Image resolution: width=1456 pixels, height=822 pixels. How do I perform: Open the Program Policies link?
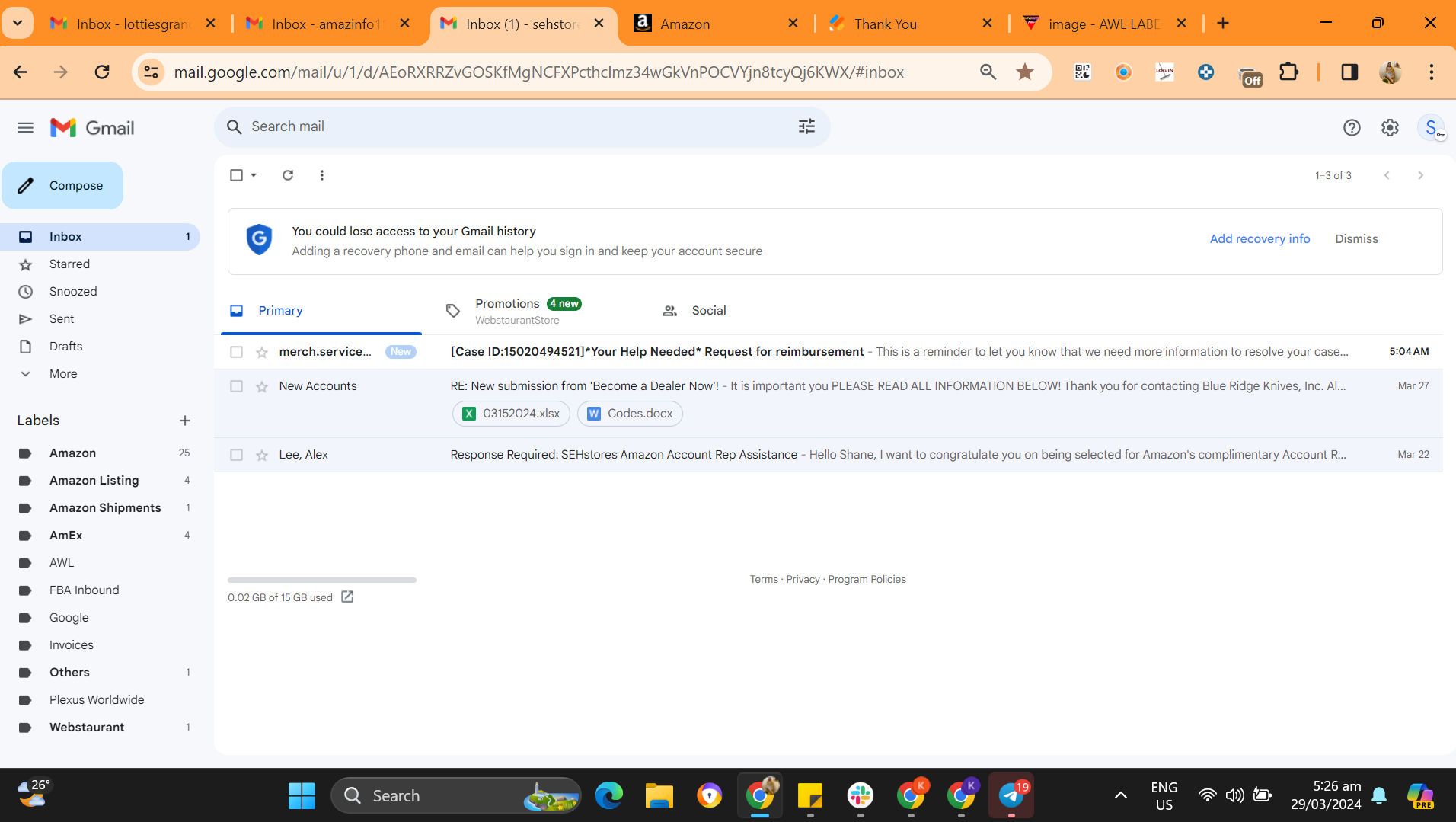coord(867,579)
